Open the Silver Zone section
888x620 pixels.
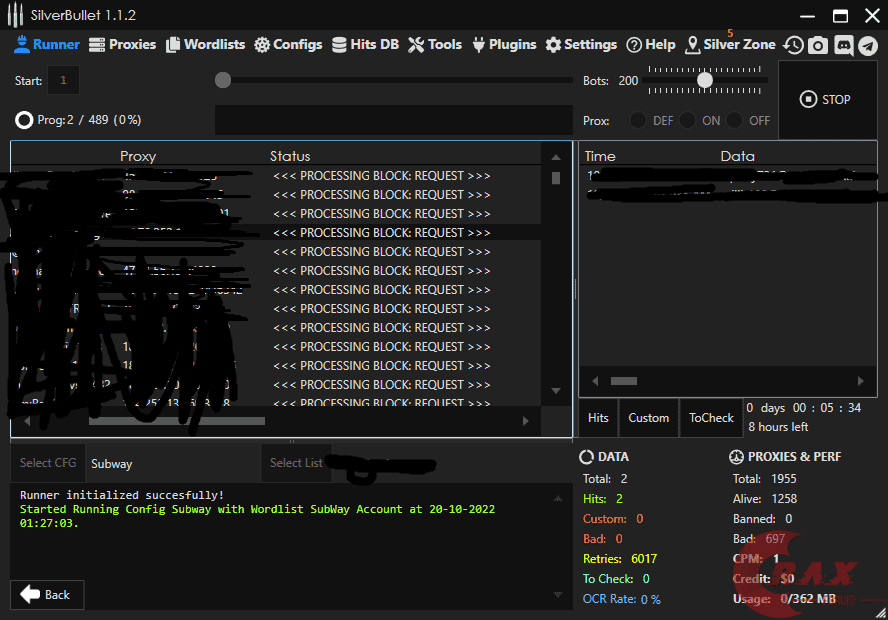point(730,44)
